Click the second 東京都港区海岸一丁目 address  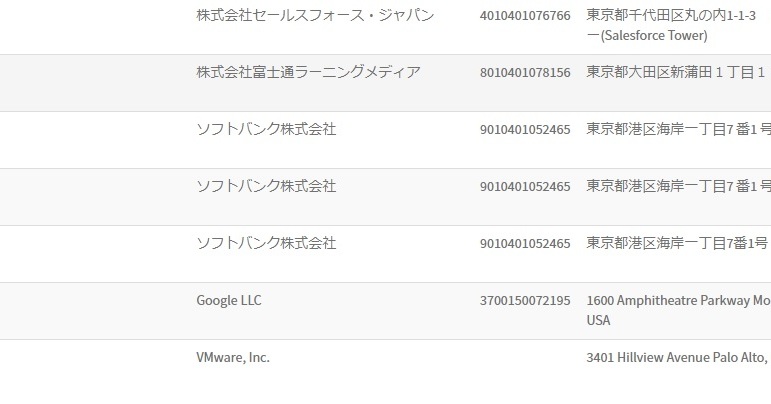[678, 186]
